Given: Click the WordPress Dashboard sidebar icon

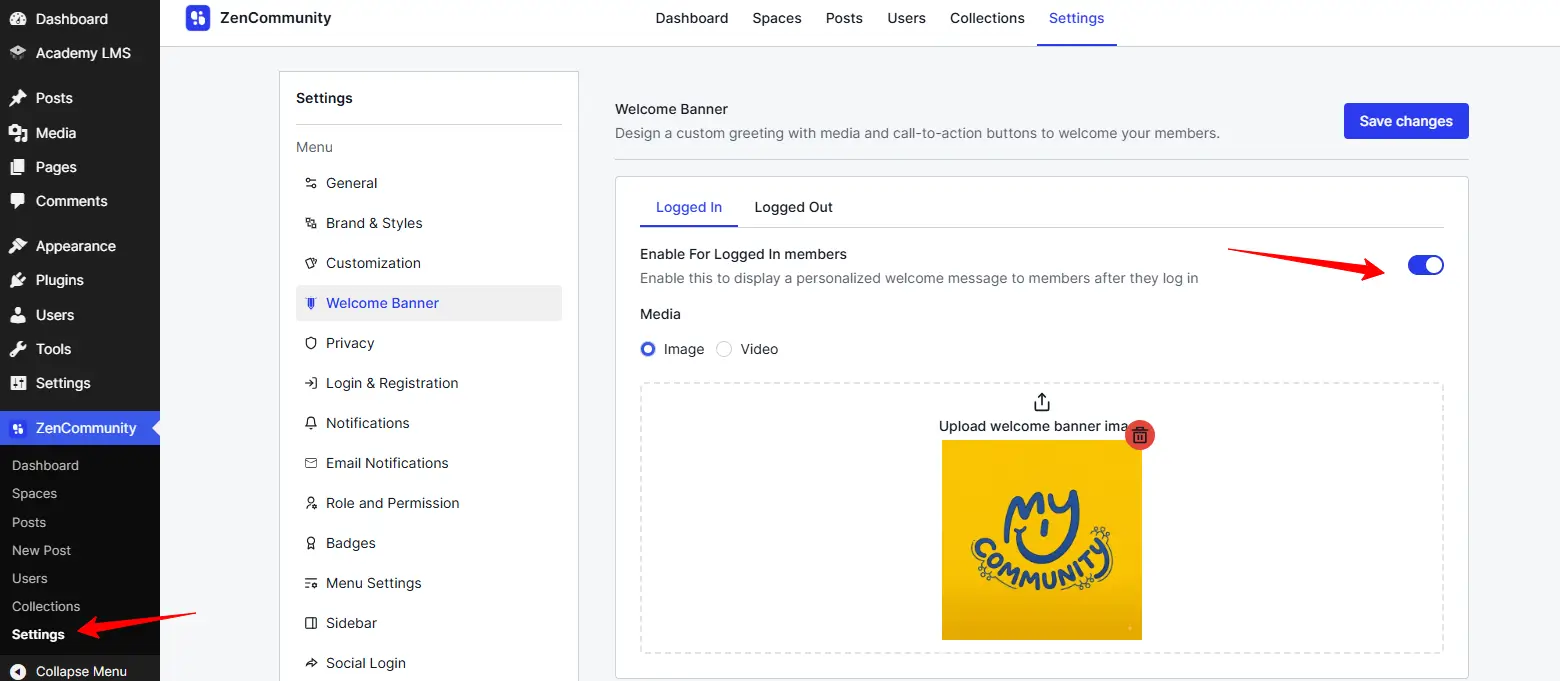Looking at the screenshot, I should (x=18, y=19).
